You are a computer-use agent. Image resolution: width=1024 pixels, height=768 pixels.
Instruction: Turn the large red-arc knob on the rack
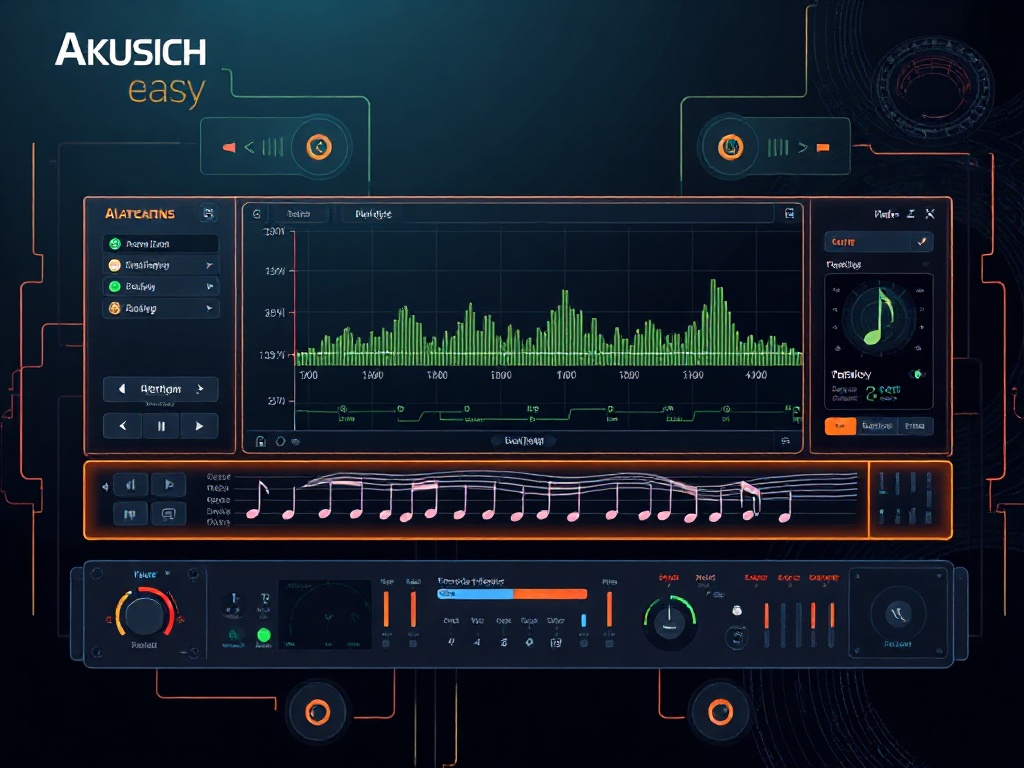144,614
